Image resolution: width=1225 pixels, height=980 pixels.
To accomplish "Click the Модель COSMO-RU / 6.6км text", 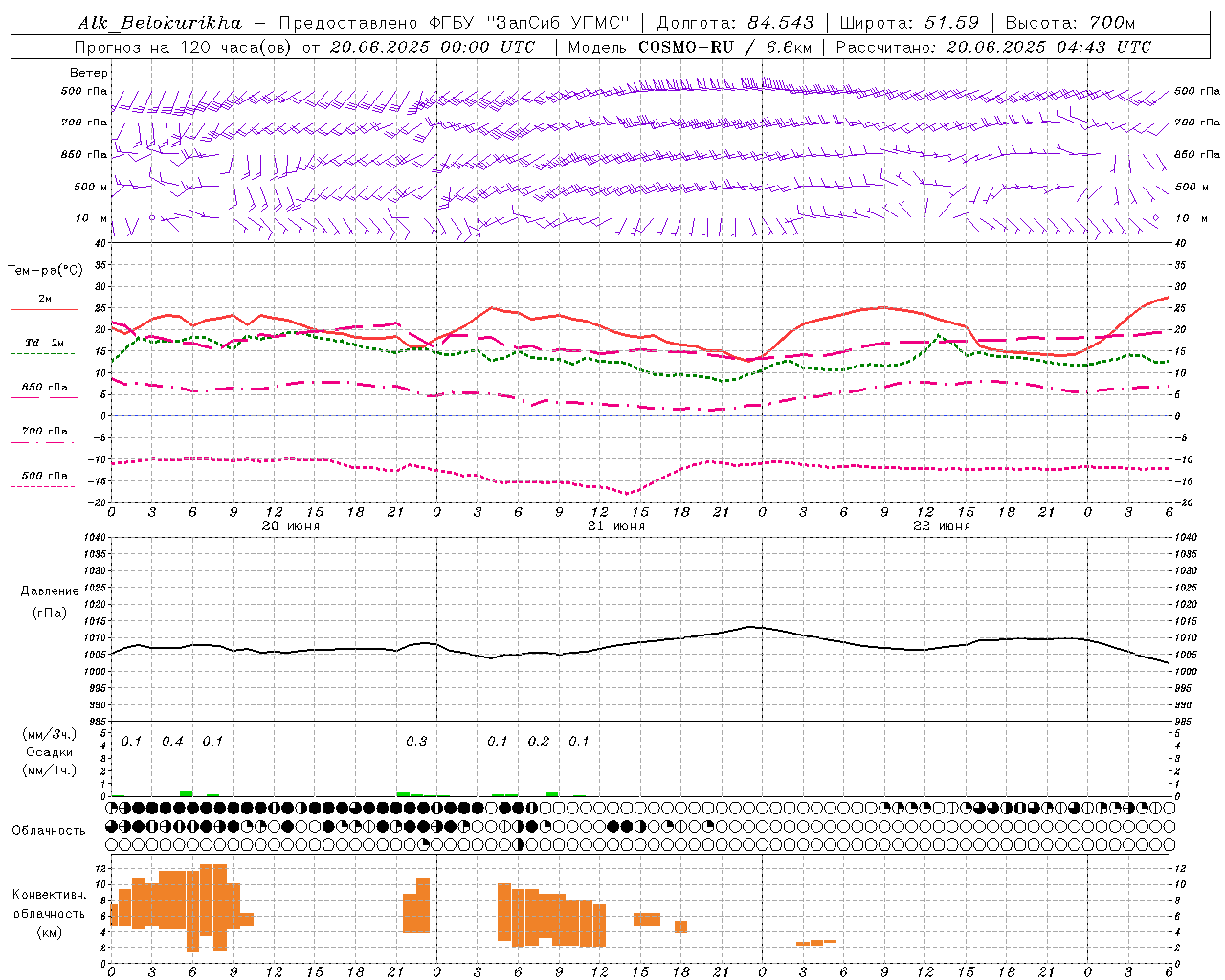I will (x=689, y=47).
